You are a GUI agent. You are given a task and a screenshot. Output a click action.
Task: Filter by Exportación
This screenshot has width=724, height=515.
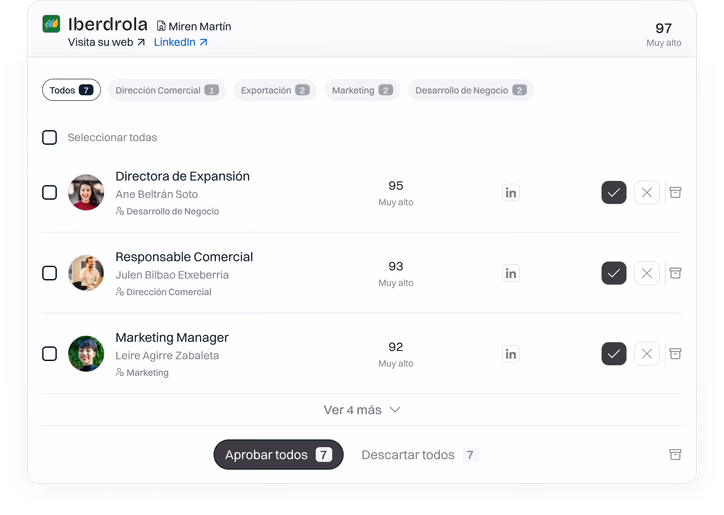point(275,90)
